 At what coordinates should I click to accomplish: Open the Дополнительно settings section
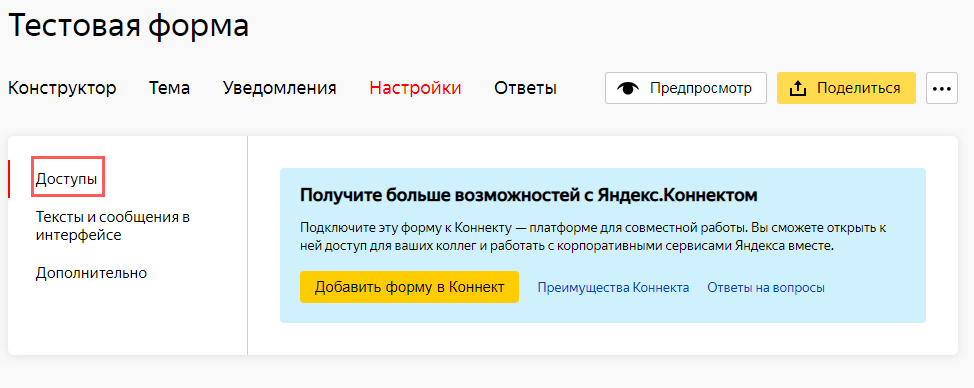pyautogui.click(x=91, y=273)
